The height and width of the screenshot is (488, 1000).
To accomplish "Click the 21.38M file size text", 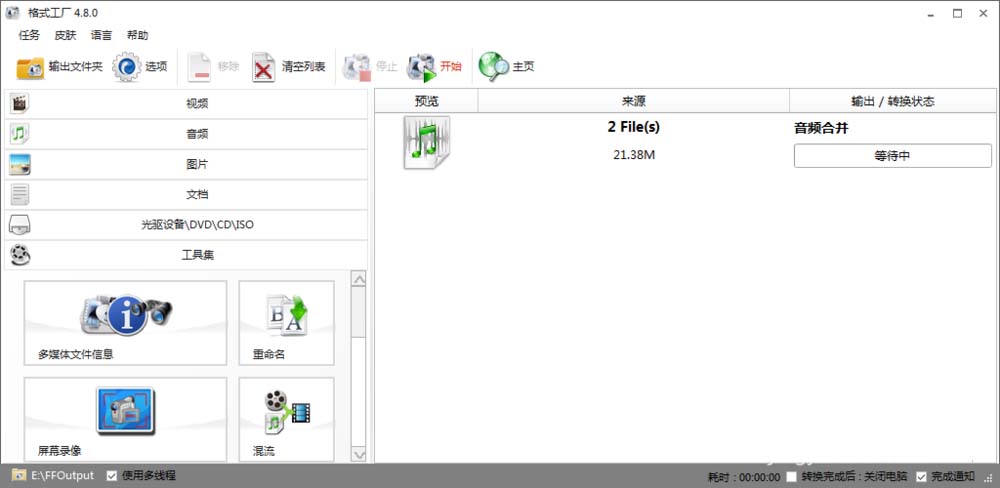I will 634,154.
